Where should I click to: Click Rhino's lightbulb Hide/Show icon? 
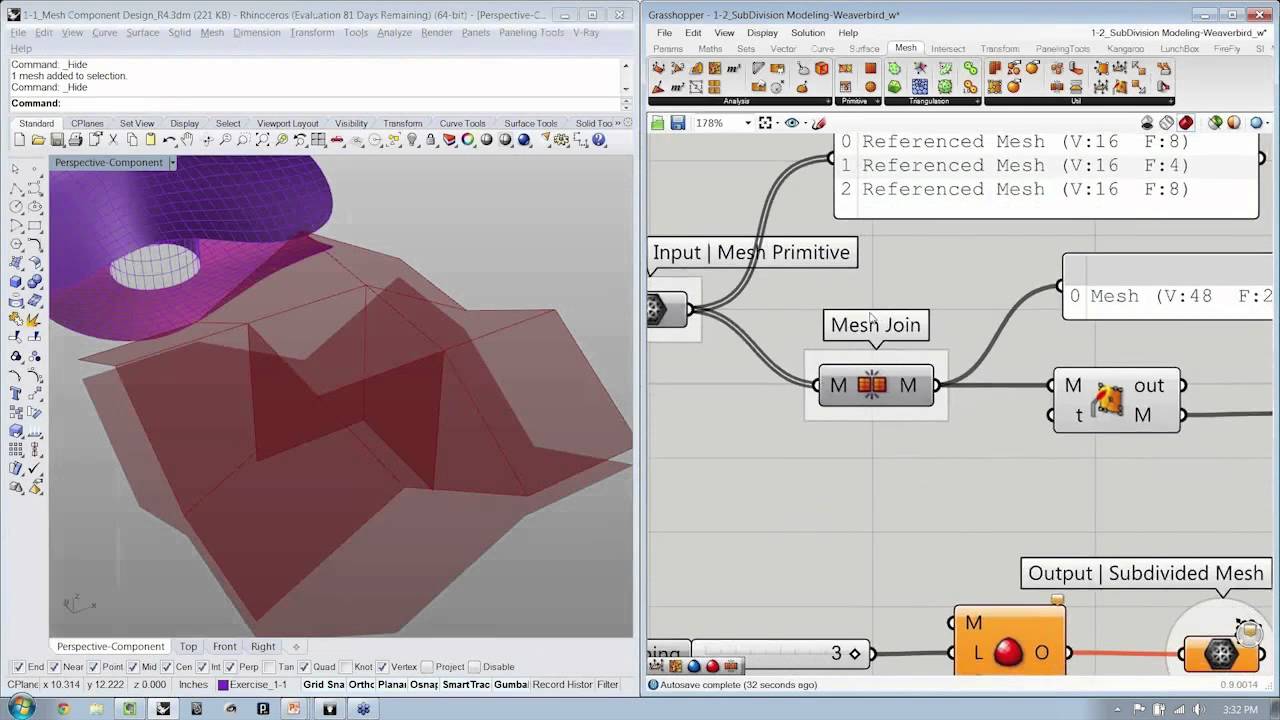click(412, 140)
